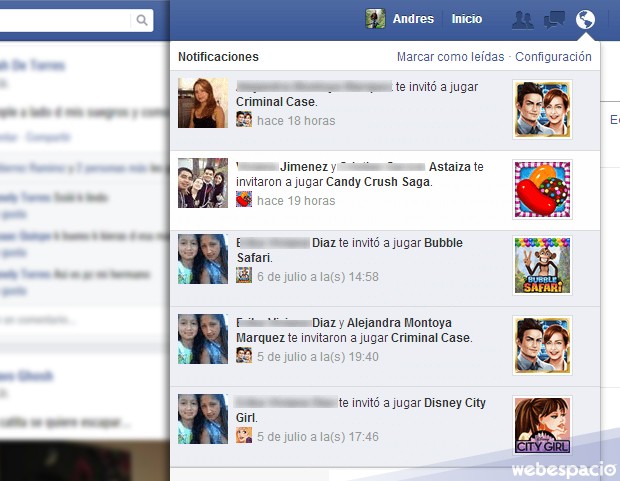This screenshot has width=620, height=481.
Task: Go to Inicio in top bar
Action: (466, 19)
